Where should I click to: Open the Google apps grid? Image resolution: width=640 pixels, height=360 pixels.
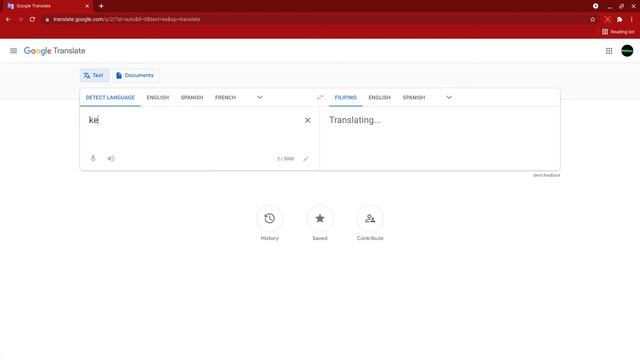point(609,51)
